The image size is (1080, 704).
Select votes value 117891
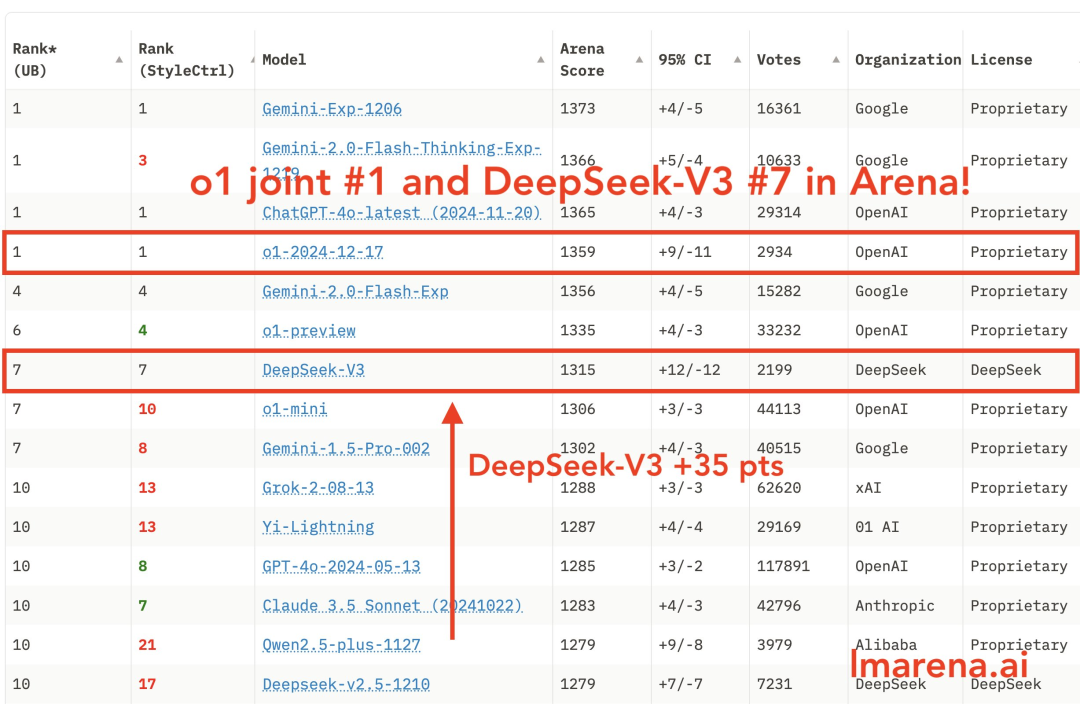click(783, 566)
